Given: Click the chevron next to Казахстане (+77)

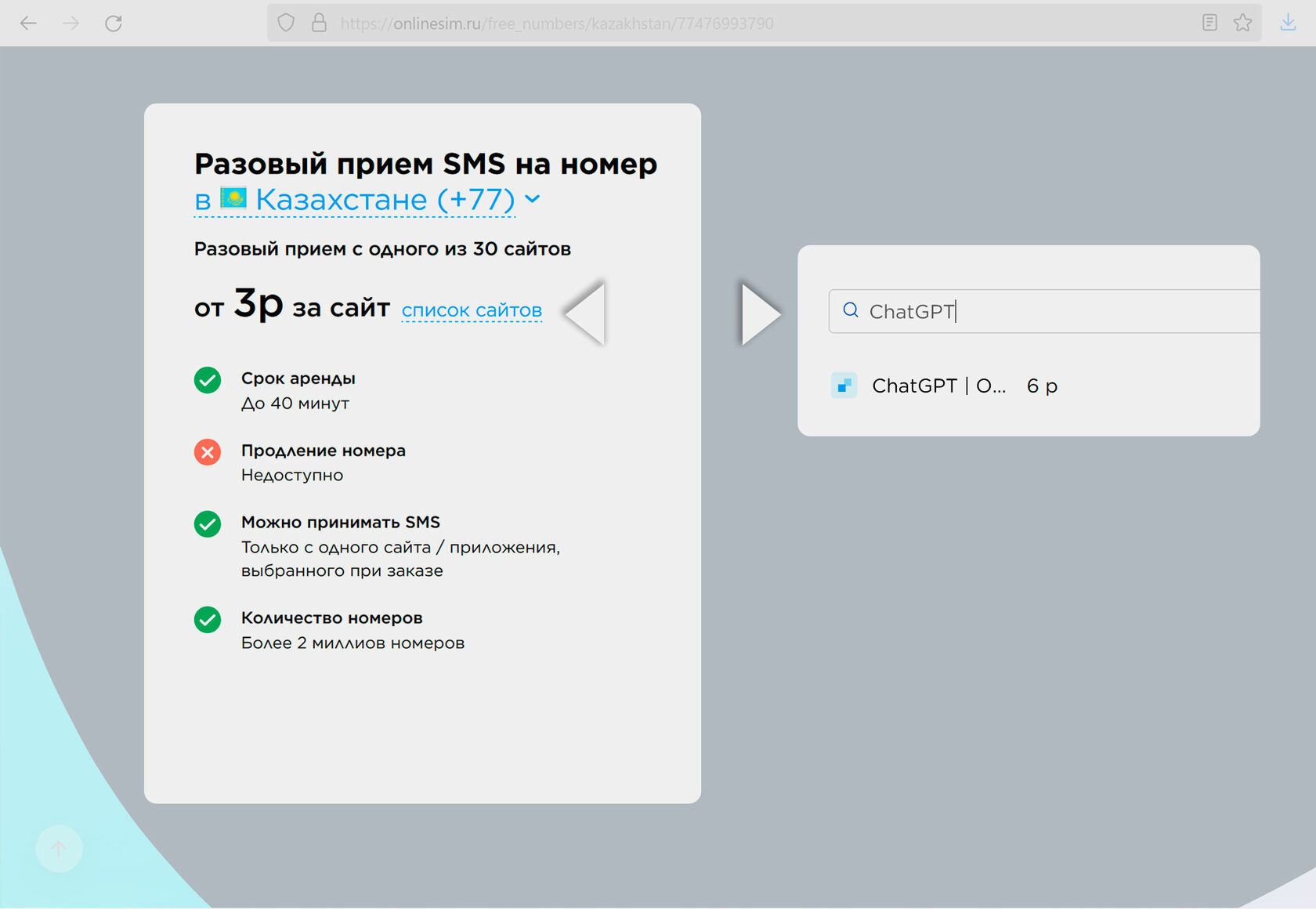Looking at the screenshot, I should [533, 199].
